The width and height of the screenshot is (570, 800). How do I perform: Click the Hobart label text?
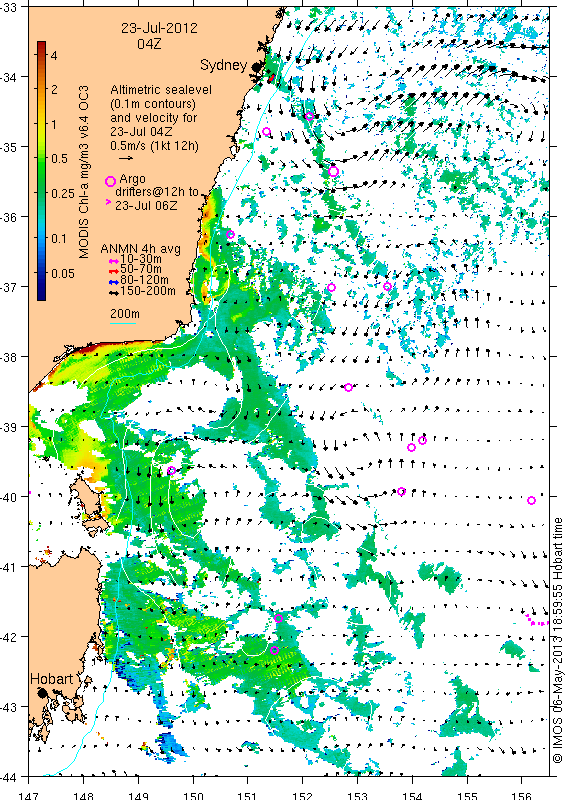52,679
